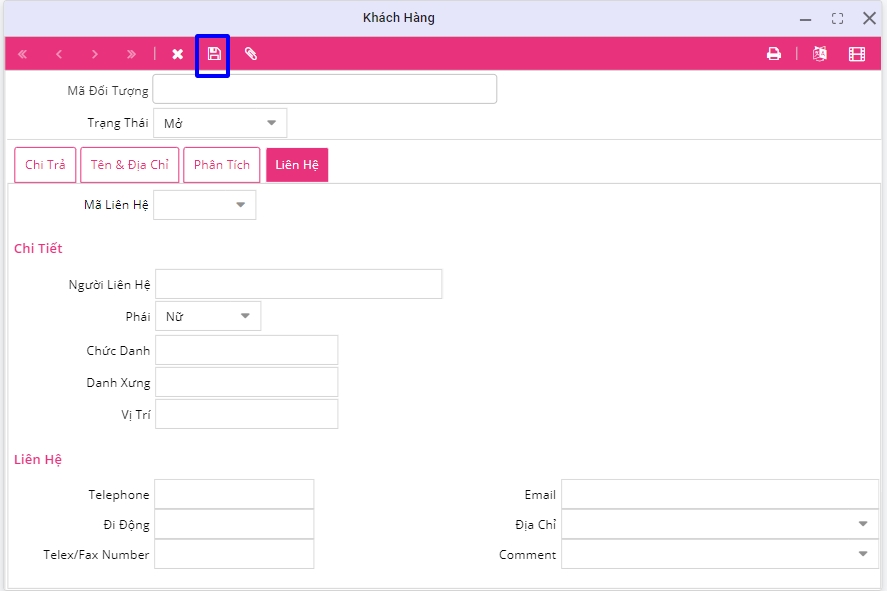Screen dimensions: 887x591
Task: Open attachments with the paperclip icon
Action: (x=251, y=54)
